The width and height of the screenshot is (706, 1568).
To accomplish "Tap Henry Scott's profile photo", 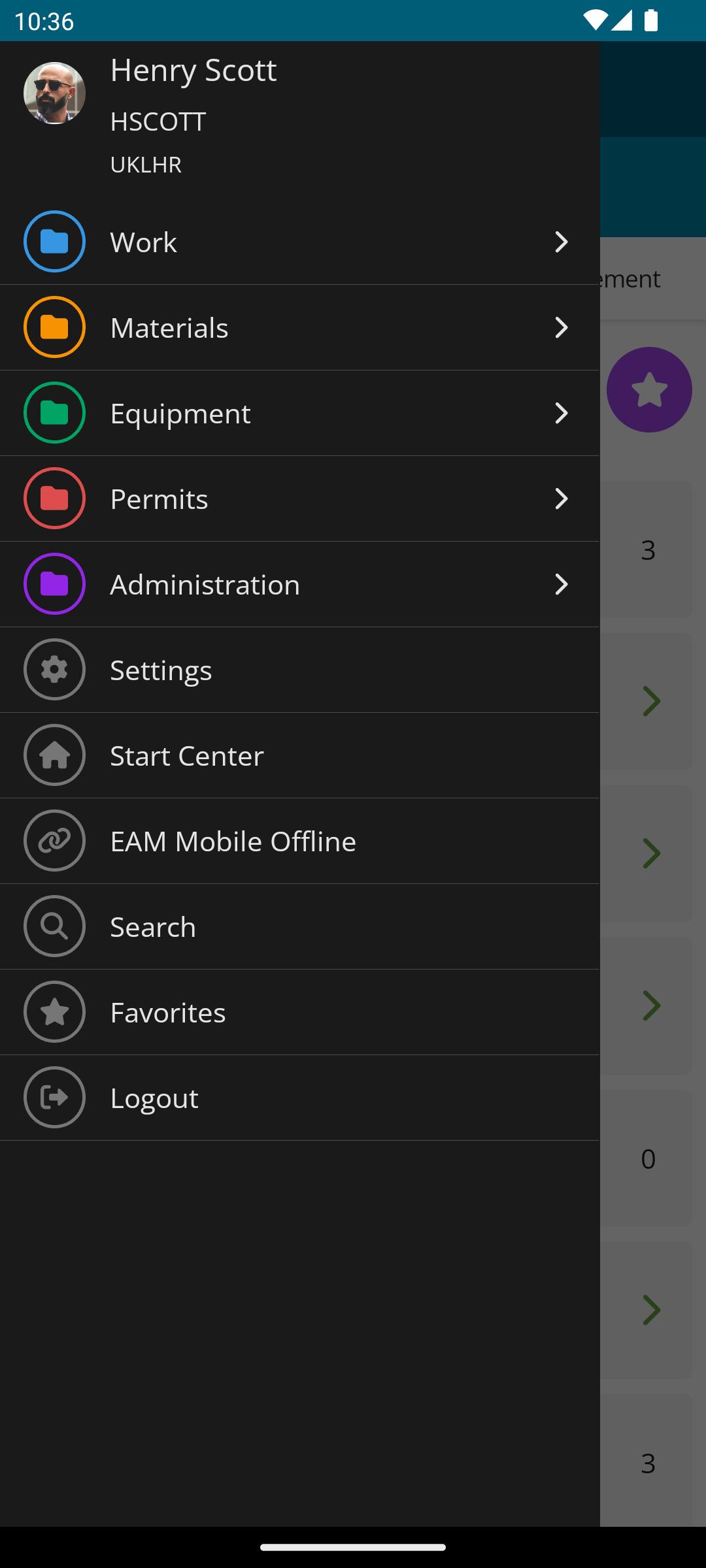I will (54, 93).
